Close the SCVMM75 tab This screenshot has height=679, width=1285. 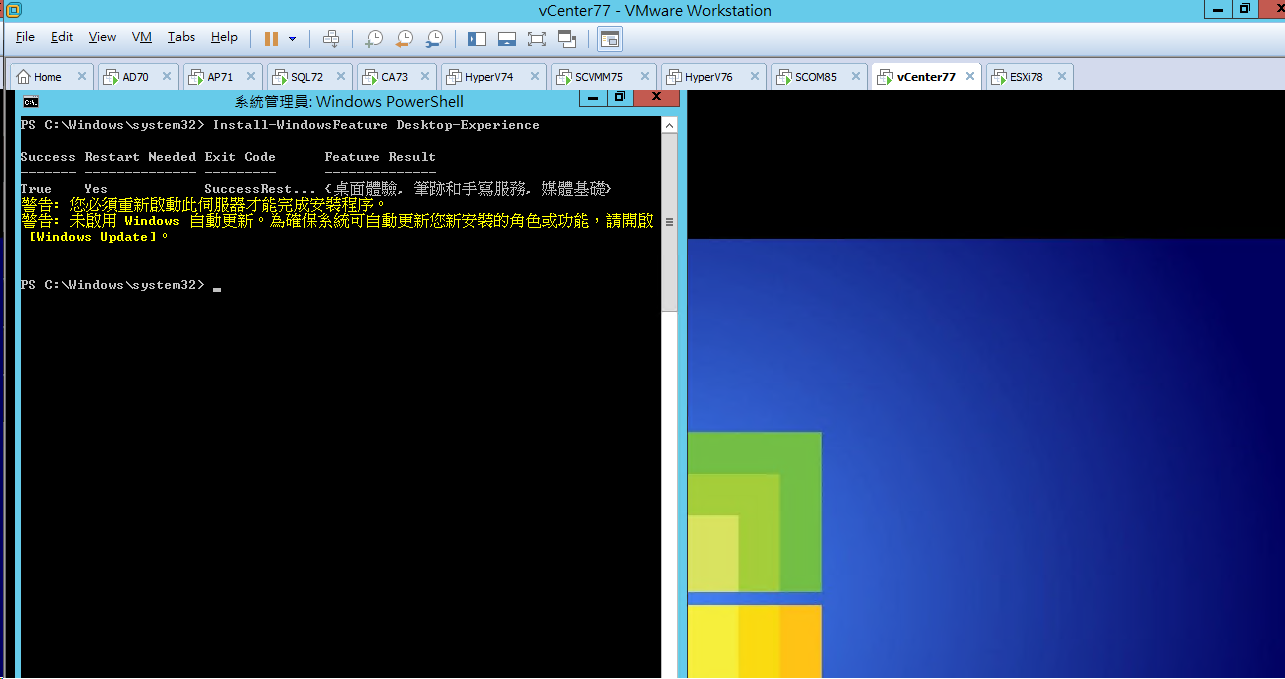pos(645,77)
